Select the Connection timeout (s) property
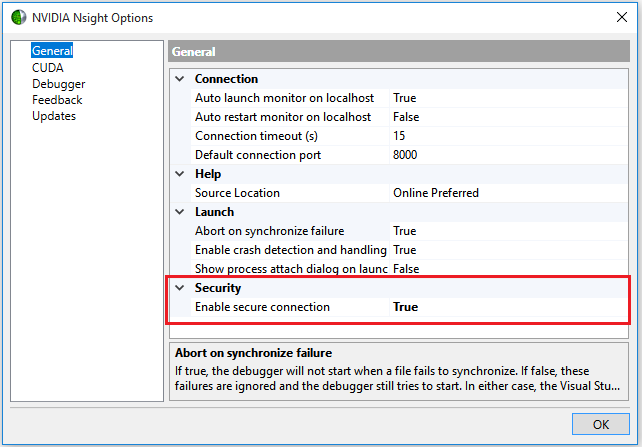Viewport: 642px width, 447px height. coord(290,136)
